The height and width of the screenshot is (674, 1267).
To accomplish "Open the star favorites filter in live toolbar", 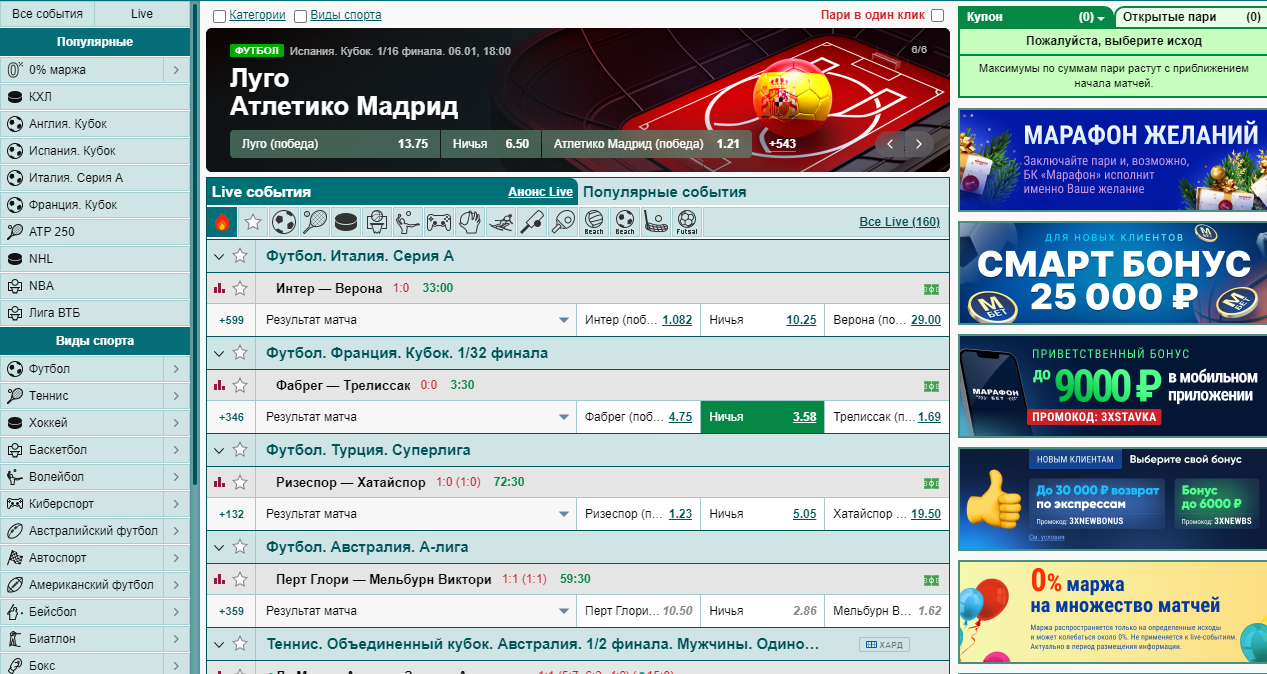I will tap(253, 221).
